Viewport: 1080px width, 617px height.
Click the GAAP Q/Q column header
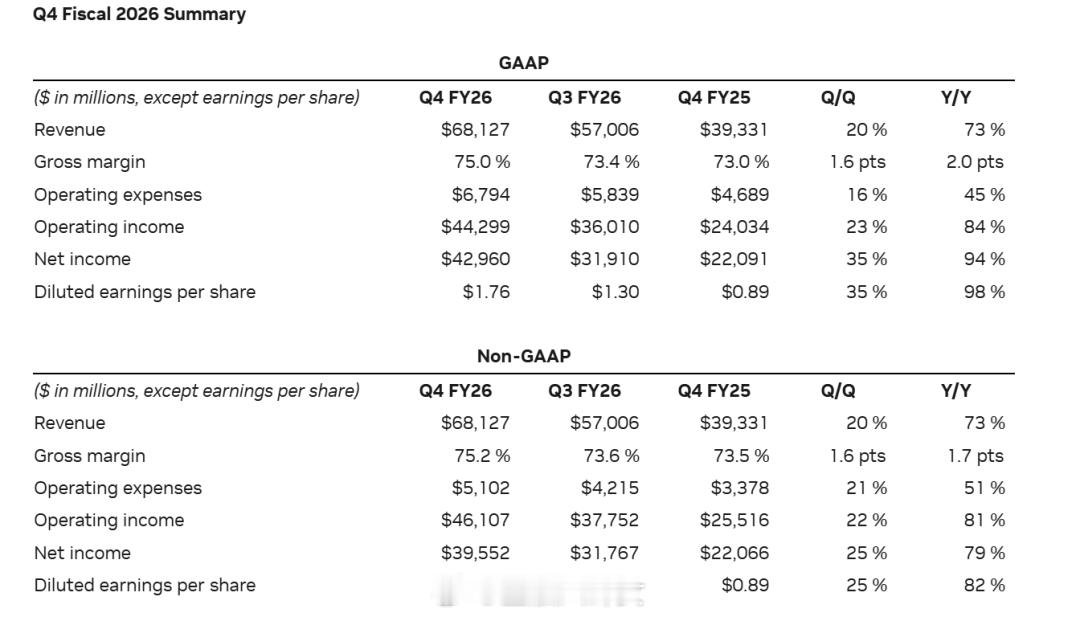click(x=838, y=98)
